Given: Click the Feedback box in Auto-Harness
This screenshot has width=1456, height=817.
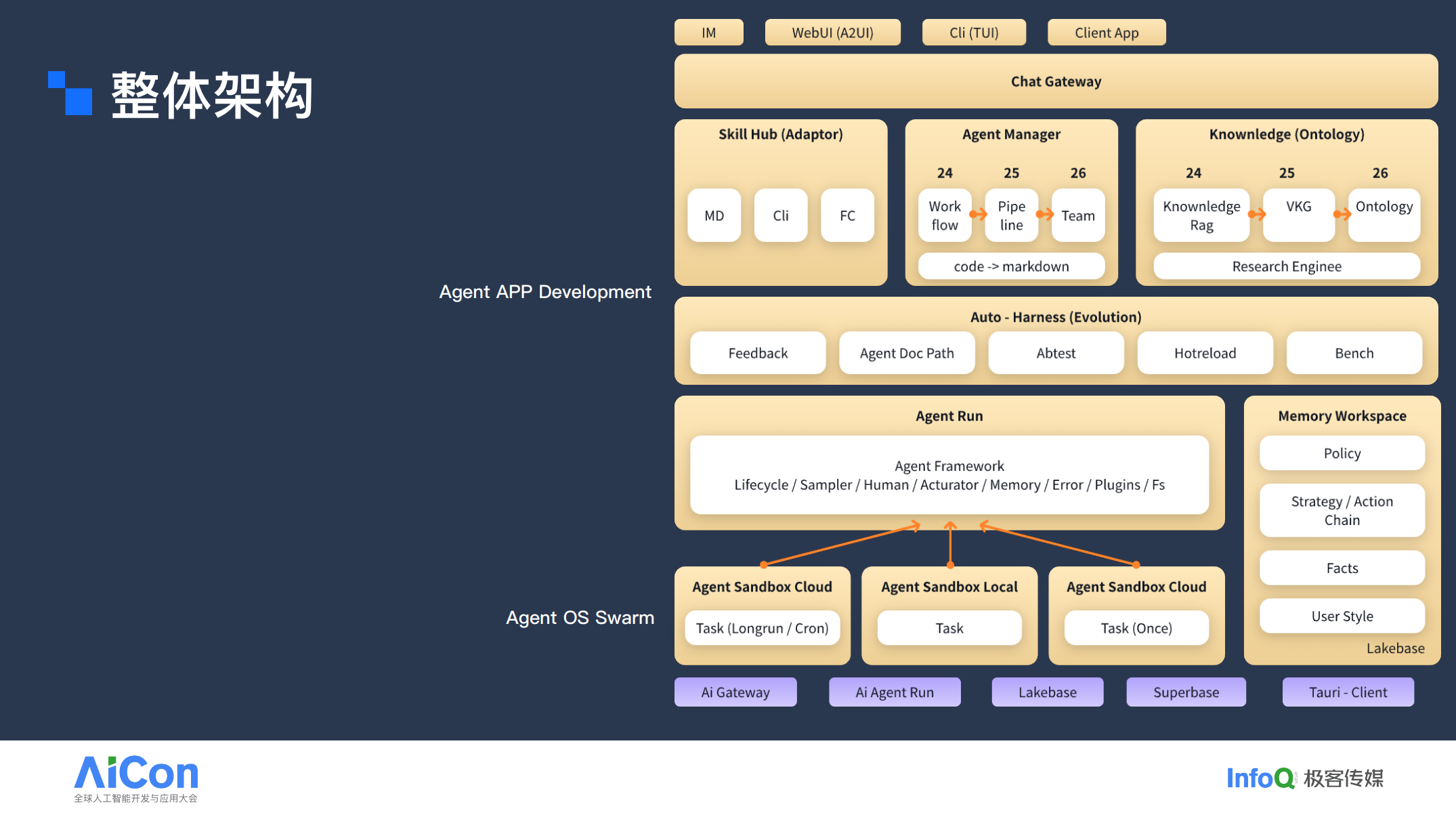Looking at the screenshot, I should point(758,353).
